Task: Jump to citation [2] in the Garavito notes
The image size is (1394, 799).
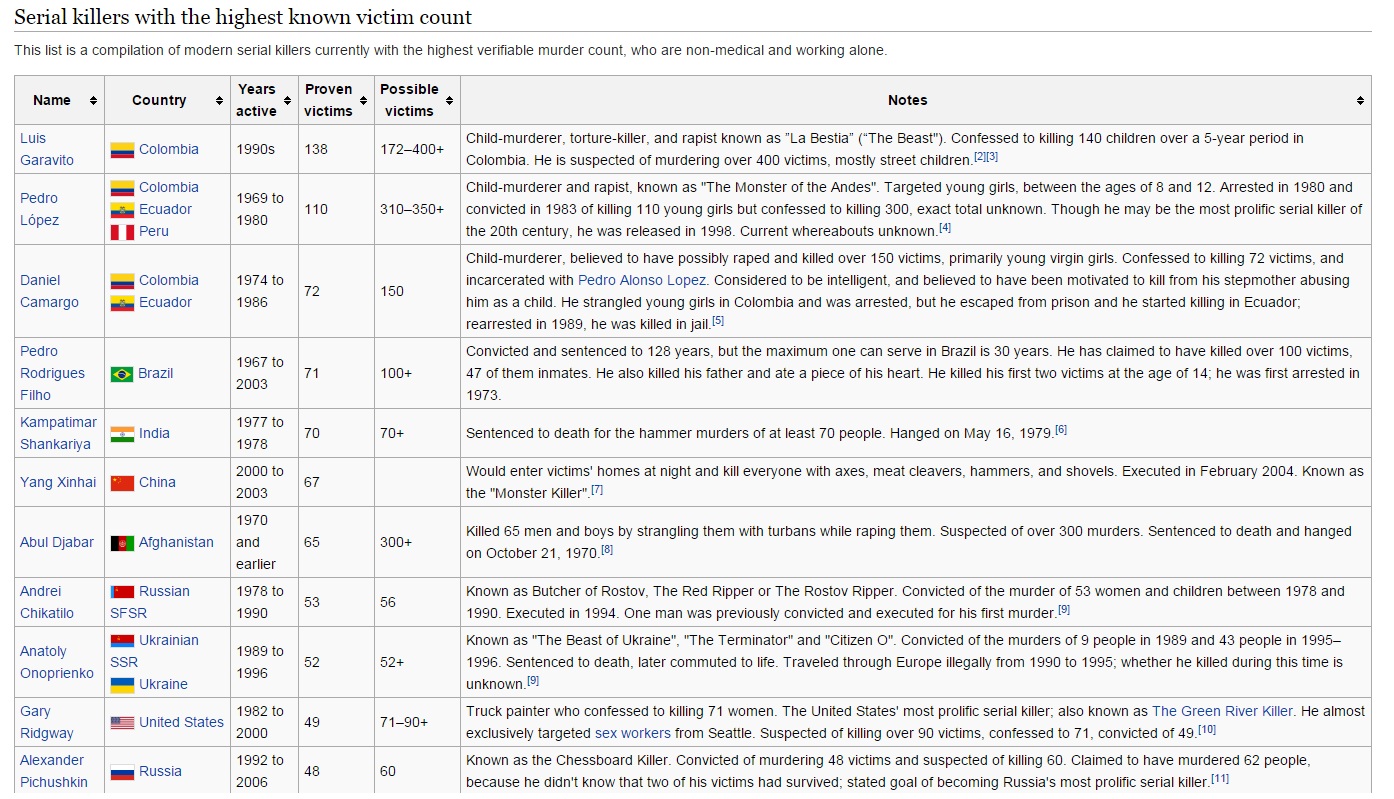Action: pyautogui.click(x=980, y=157)
